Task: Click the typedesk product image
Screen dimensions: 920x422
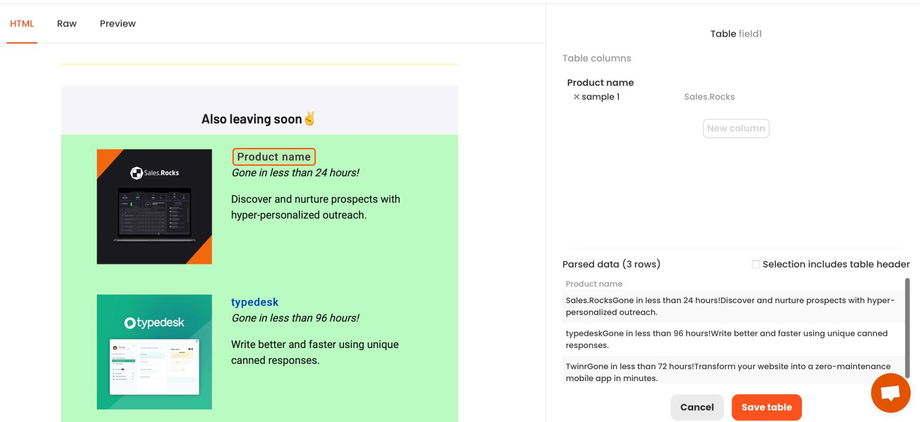Action: click(154, 351)
